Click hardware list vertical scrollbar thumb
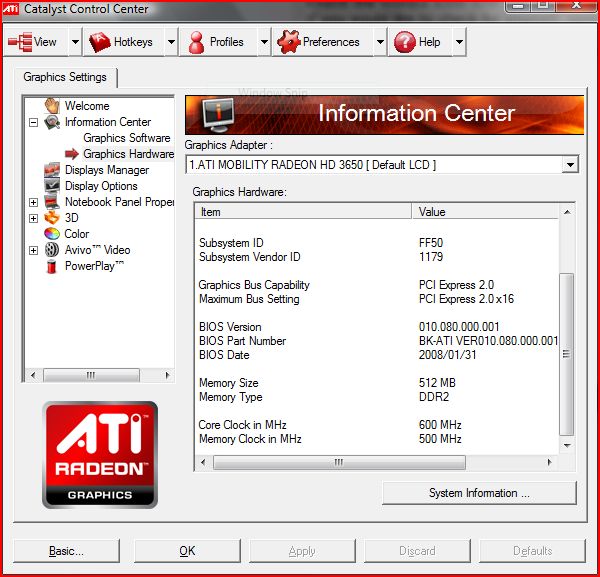 click(x=566, y=354)
